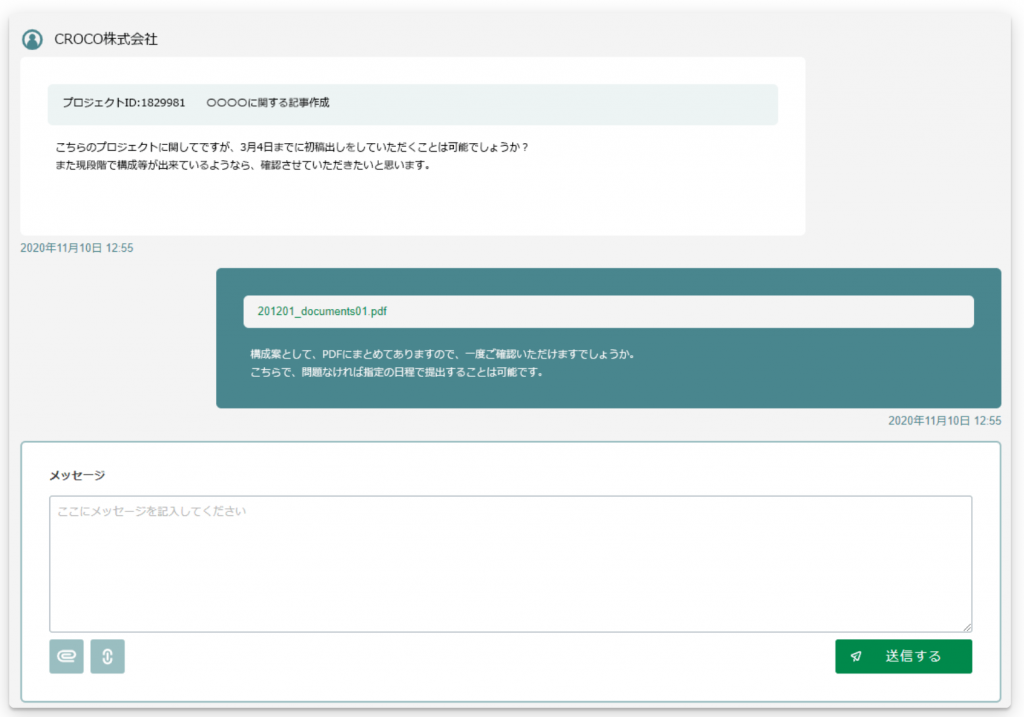Click empty area of the white received bubble

click(413, 206)
